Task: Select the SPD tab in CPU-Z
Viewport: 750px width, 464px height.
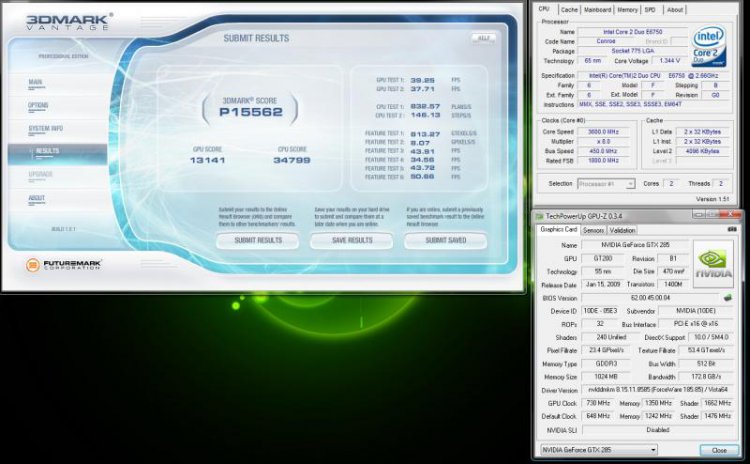Action: [x=650, y=10]
